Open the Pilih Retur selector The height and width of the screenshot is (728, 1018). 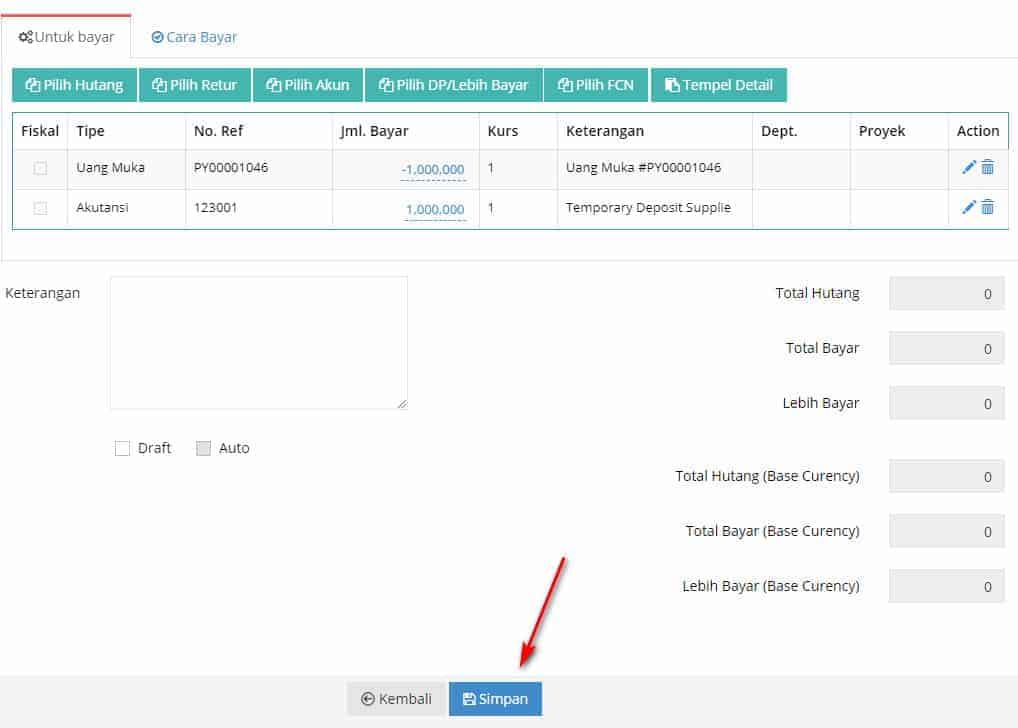click(195, 85)
